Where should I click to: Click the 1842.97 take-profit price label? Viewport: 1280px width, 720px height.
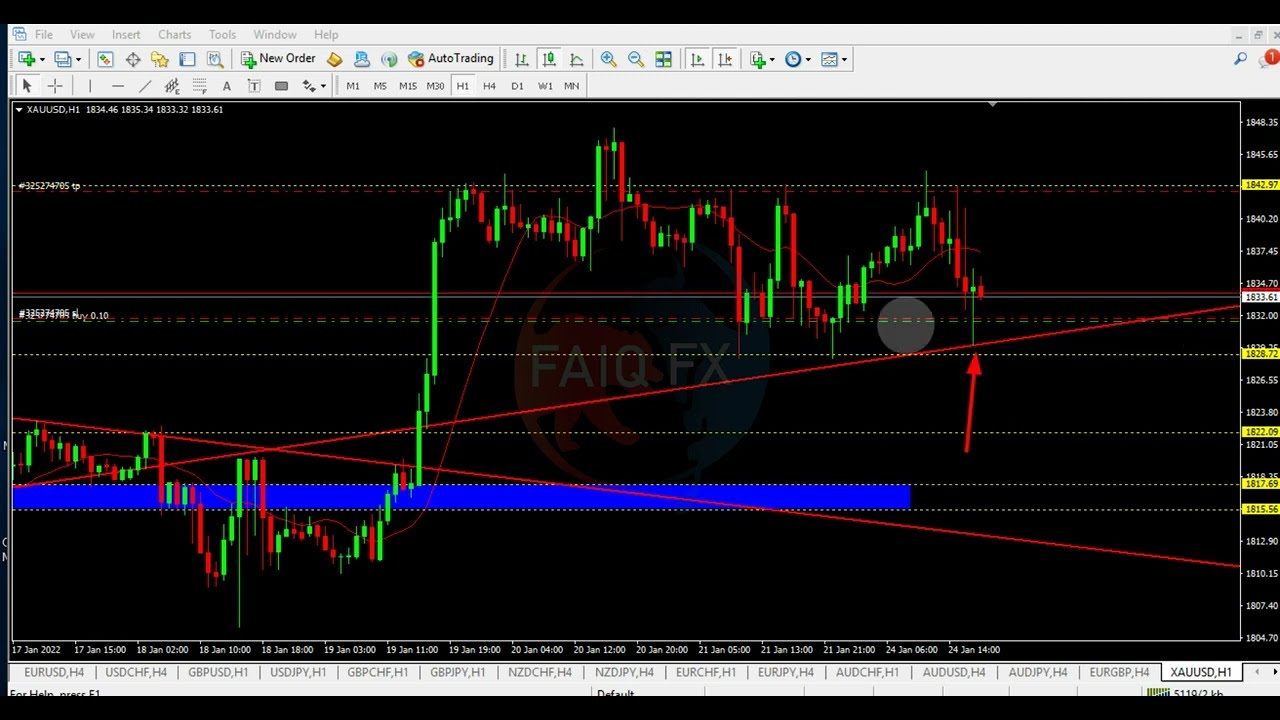(1260, 185)
